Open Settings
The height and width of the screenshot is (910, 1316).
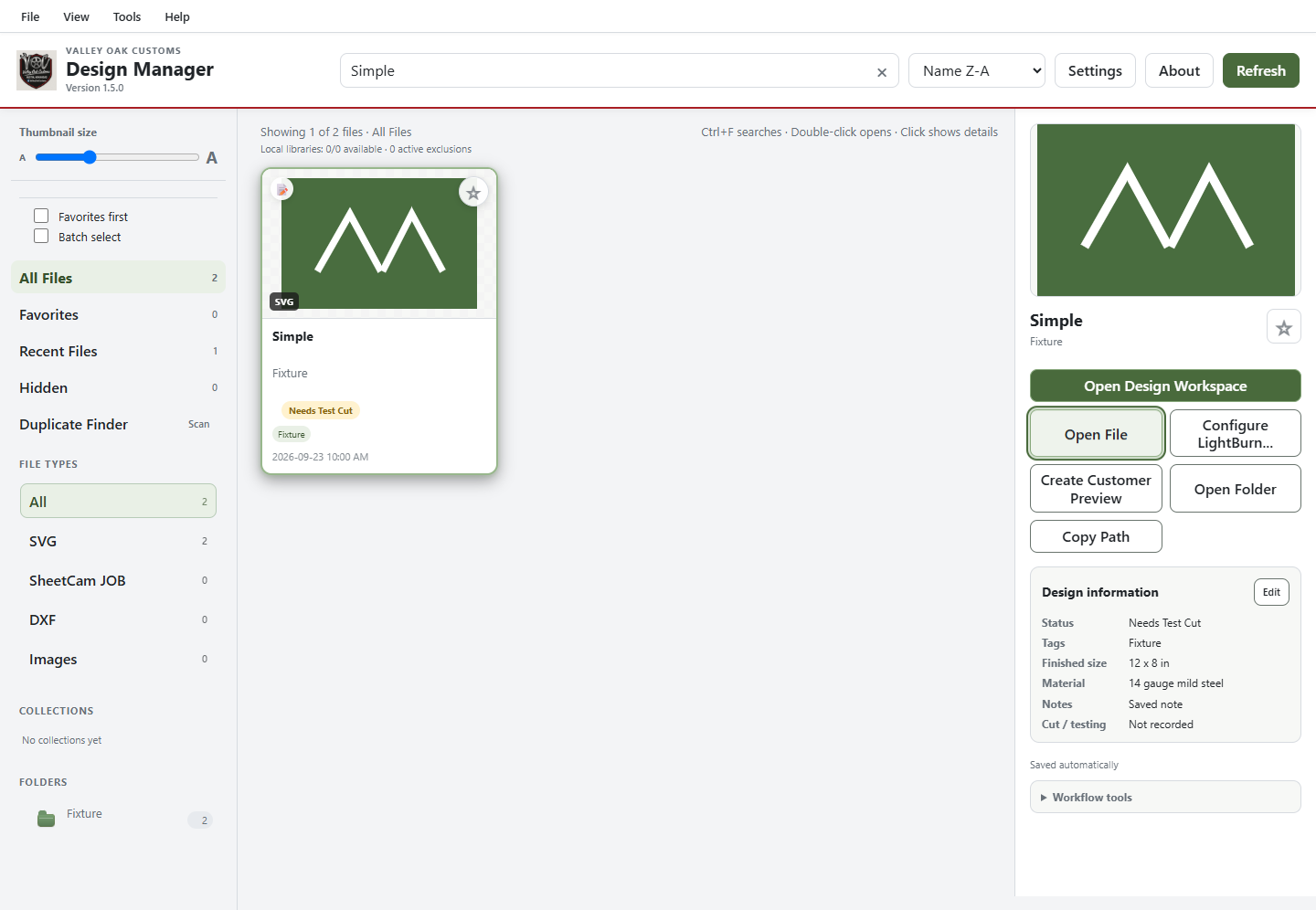[x=1095, y=70]
